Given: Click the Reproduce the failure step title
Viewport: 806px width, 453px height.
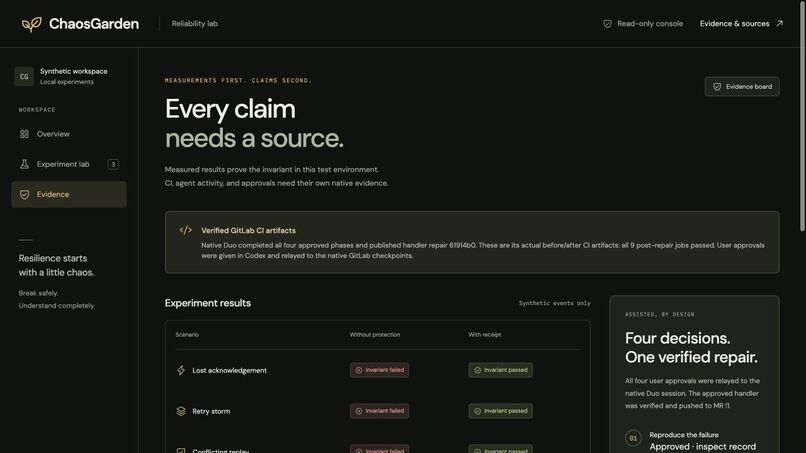Looking at the screenshot, I should (x=684, y=435).
